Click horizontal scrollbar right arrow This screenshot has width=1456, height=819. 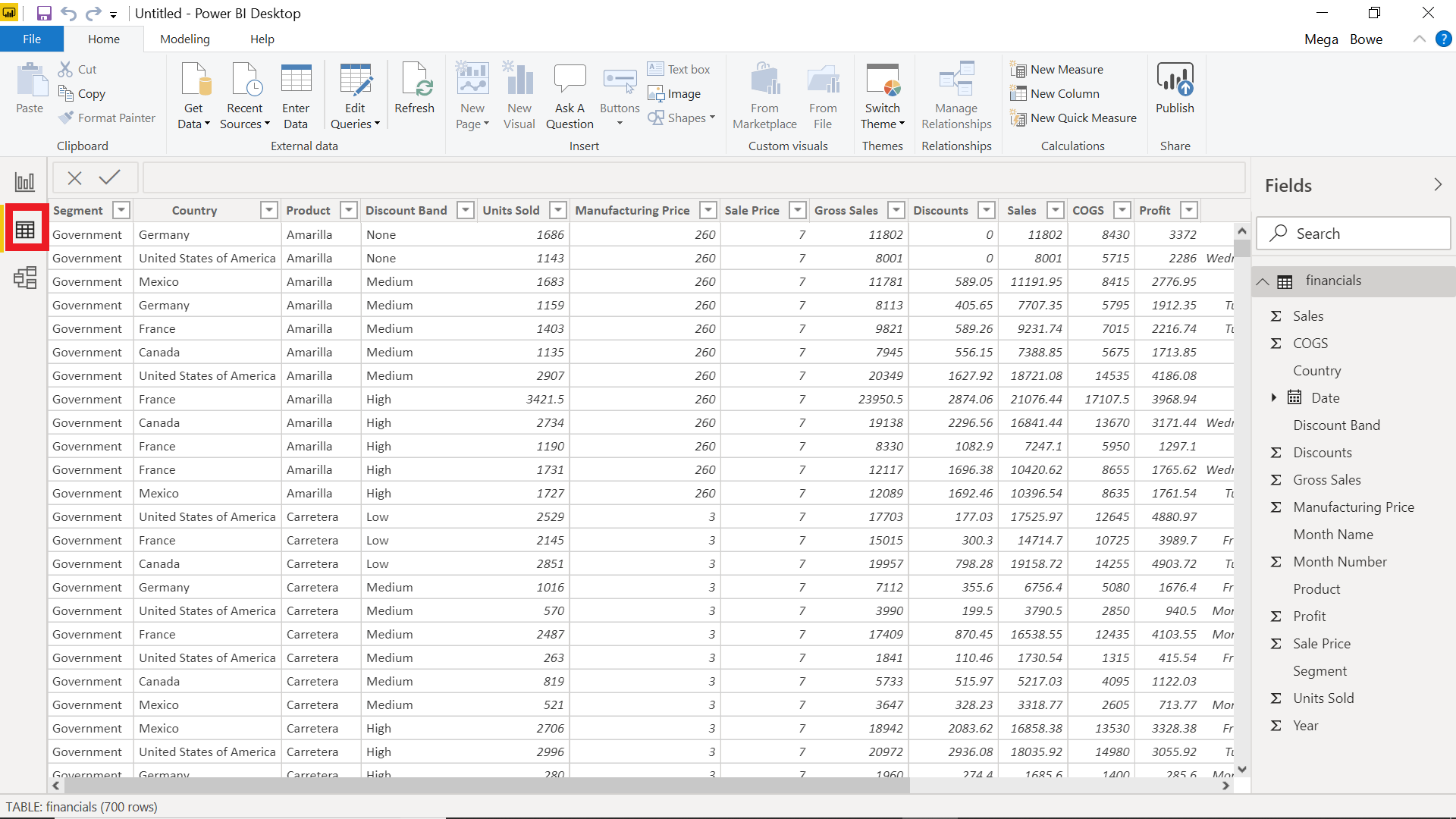[1225, 786]
